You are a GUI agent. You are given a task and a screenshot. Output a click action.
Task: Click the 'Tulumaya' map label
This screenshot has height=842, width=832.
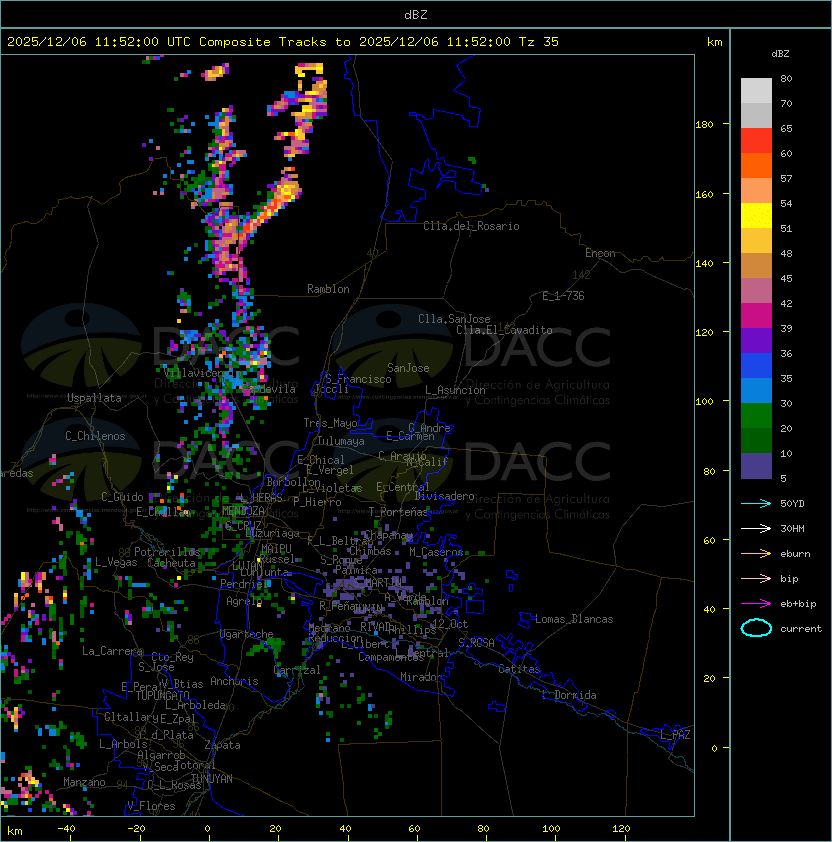tap(341, 441)
